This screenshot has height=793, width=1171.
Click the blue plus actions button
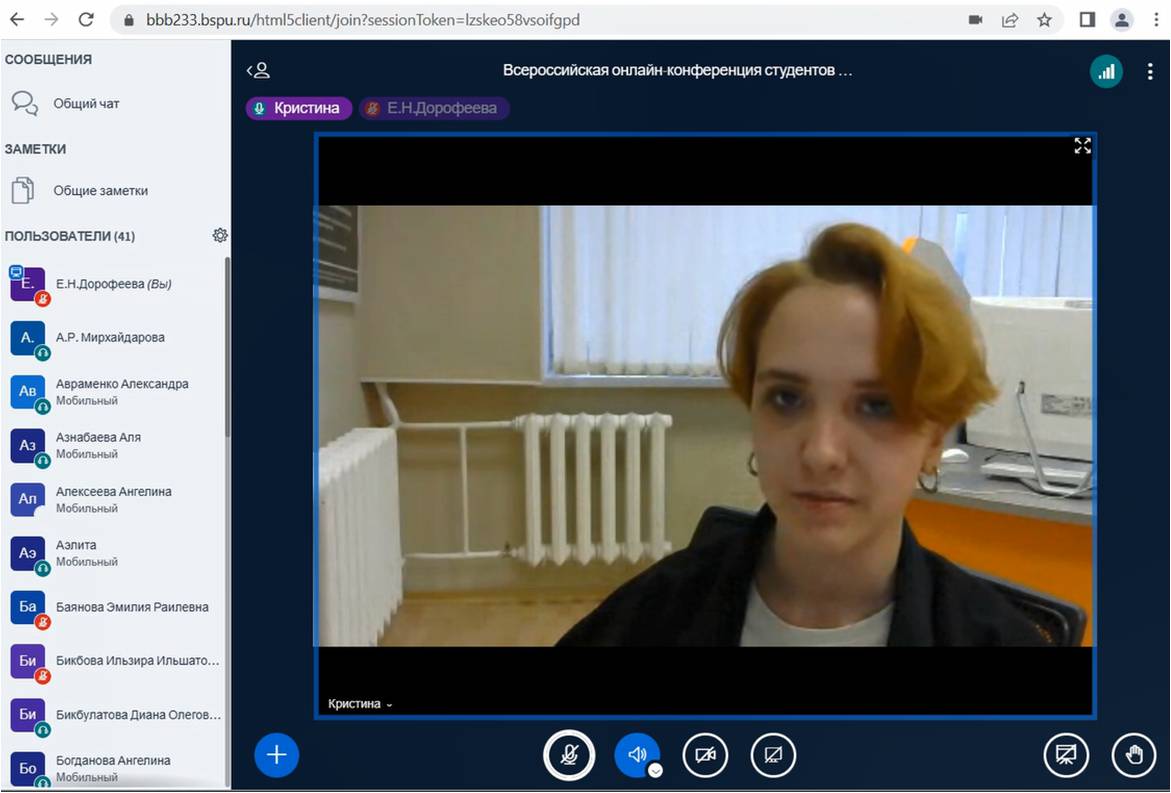(277, 755)
